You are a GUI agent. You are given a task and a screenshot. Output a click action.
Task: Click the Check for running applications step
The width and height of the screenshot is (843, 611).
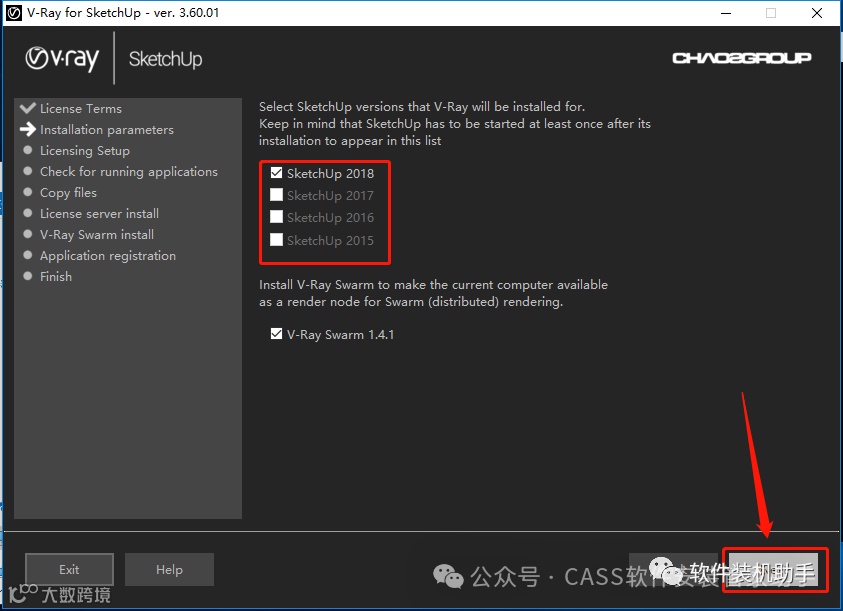coord(128,172)
